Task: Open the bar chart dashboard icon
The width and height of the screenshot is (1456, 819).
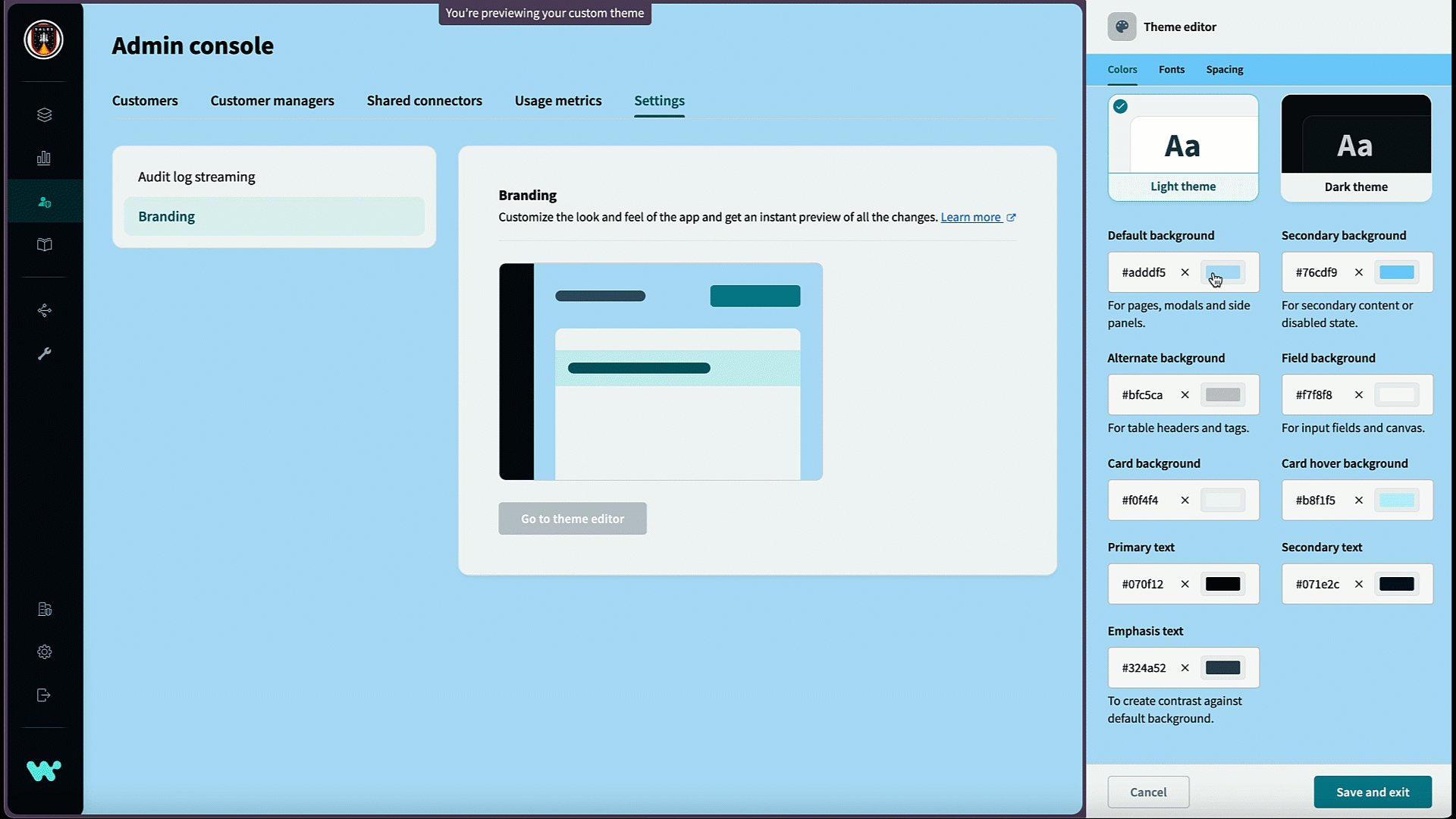Action: [44, 158]
